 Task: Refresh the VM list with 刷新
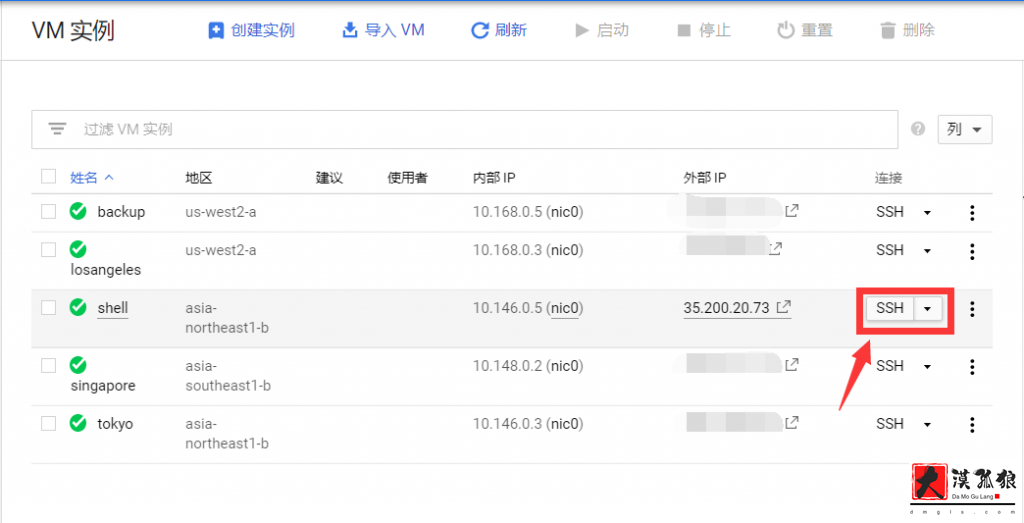pos(499,30)
